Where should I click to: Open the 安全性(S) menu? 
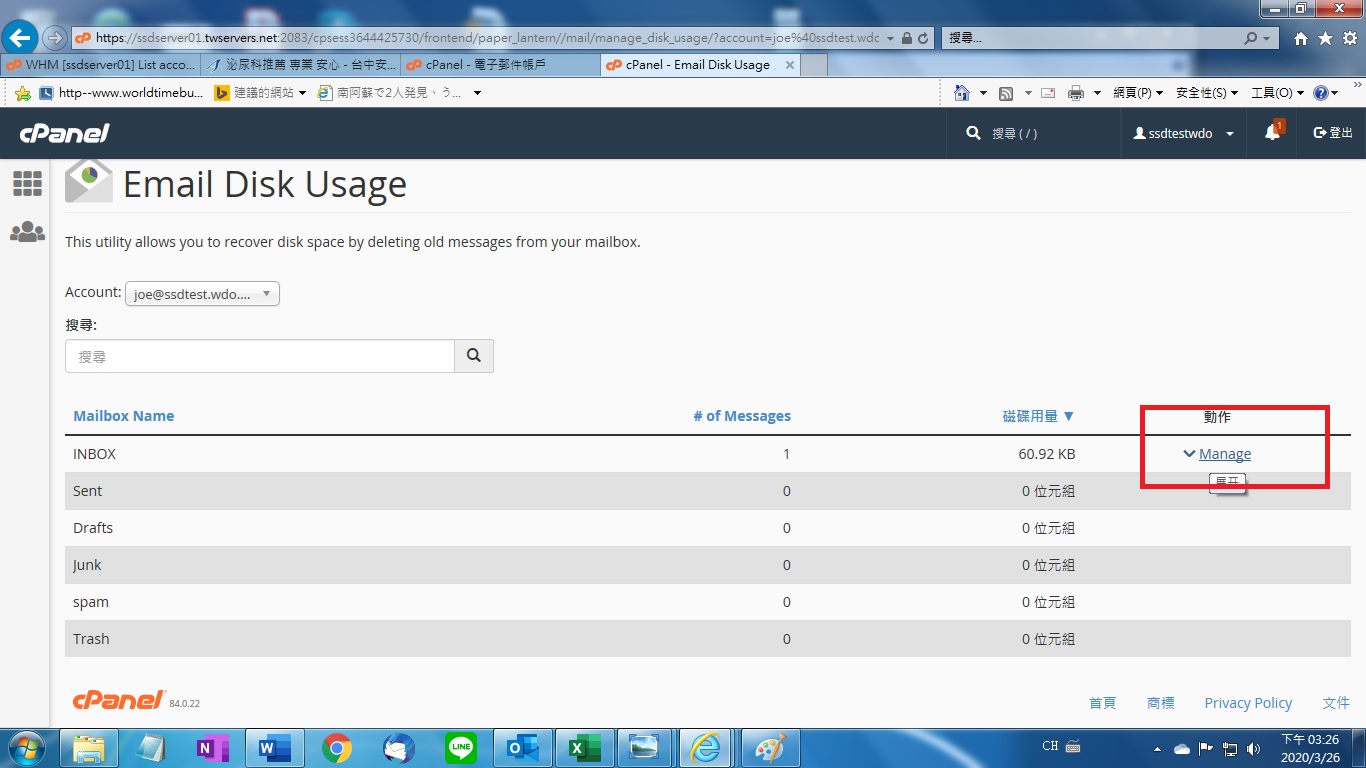click(x=1206, y=93)
